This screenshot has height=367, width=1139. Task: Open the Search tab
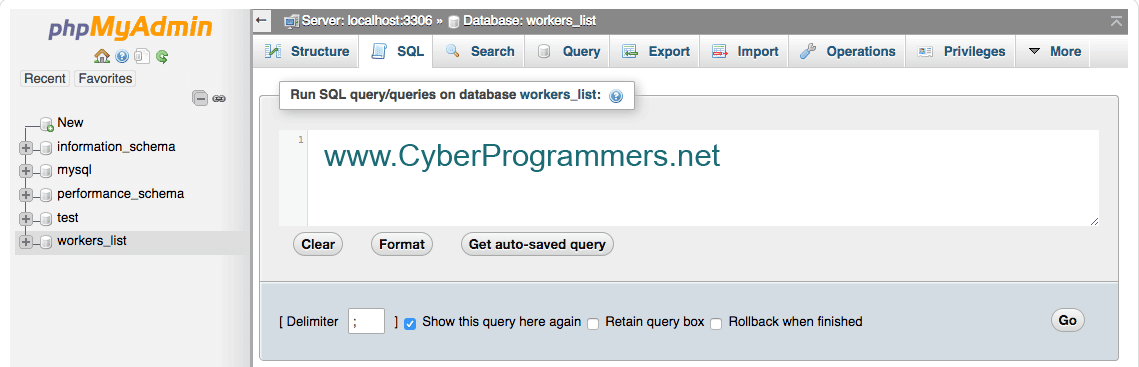(x=479, y=52)
